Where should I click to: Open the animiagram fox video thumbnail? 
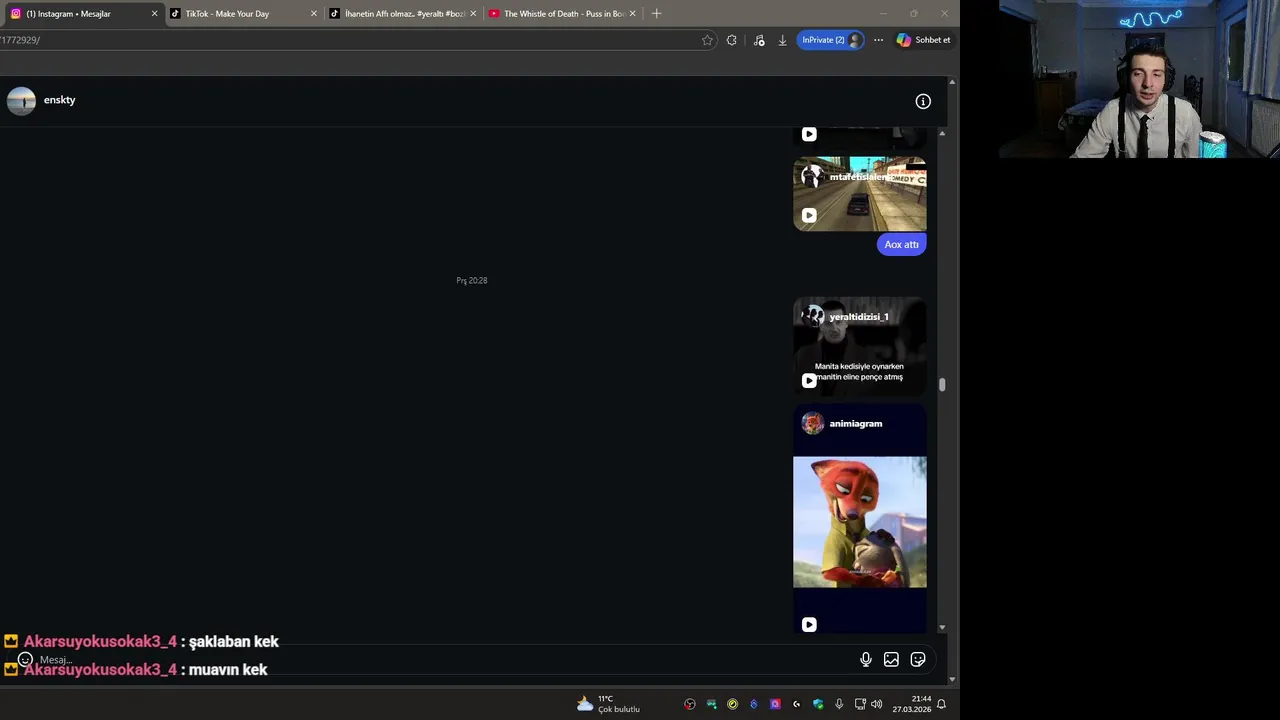[860, 522]
